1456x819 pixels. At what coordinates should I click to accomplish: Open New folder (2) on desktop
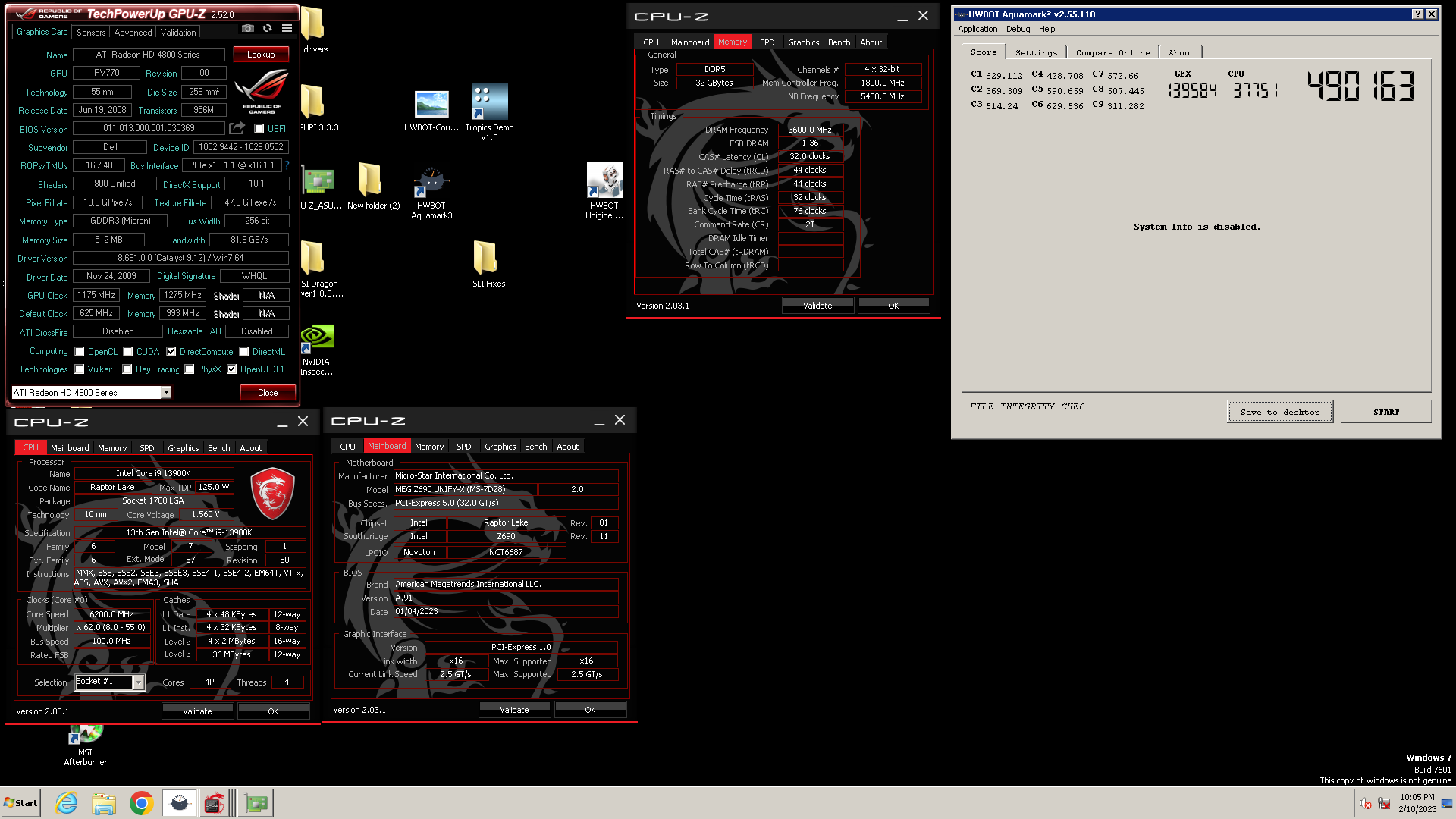coord(373,187)
